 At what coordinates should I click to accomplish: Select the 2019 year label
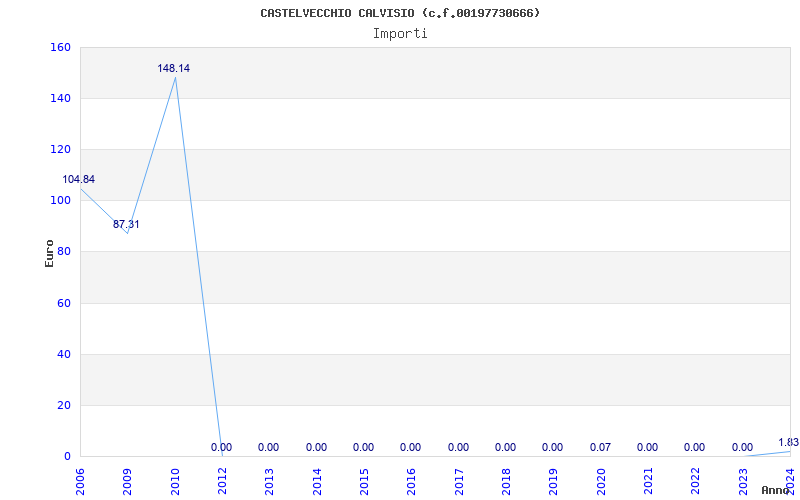tap(554, 481)
